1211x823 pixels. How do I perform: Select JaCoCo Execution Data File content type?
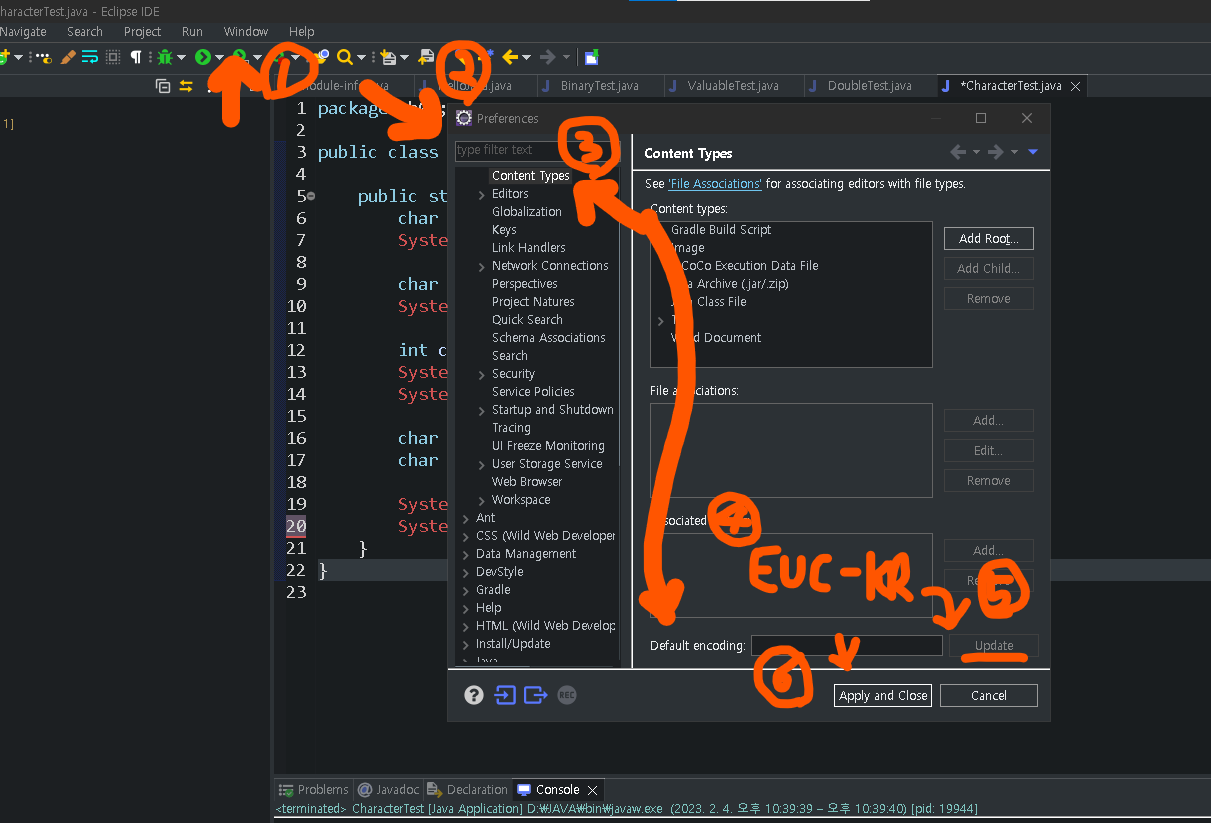(x=745, y=266)
